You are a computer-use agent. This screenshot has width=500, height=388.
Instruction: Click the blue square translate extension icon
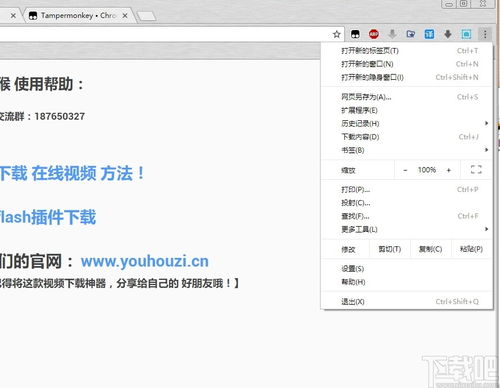429,34
